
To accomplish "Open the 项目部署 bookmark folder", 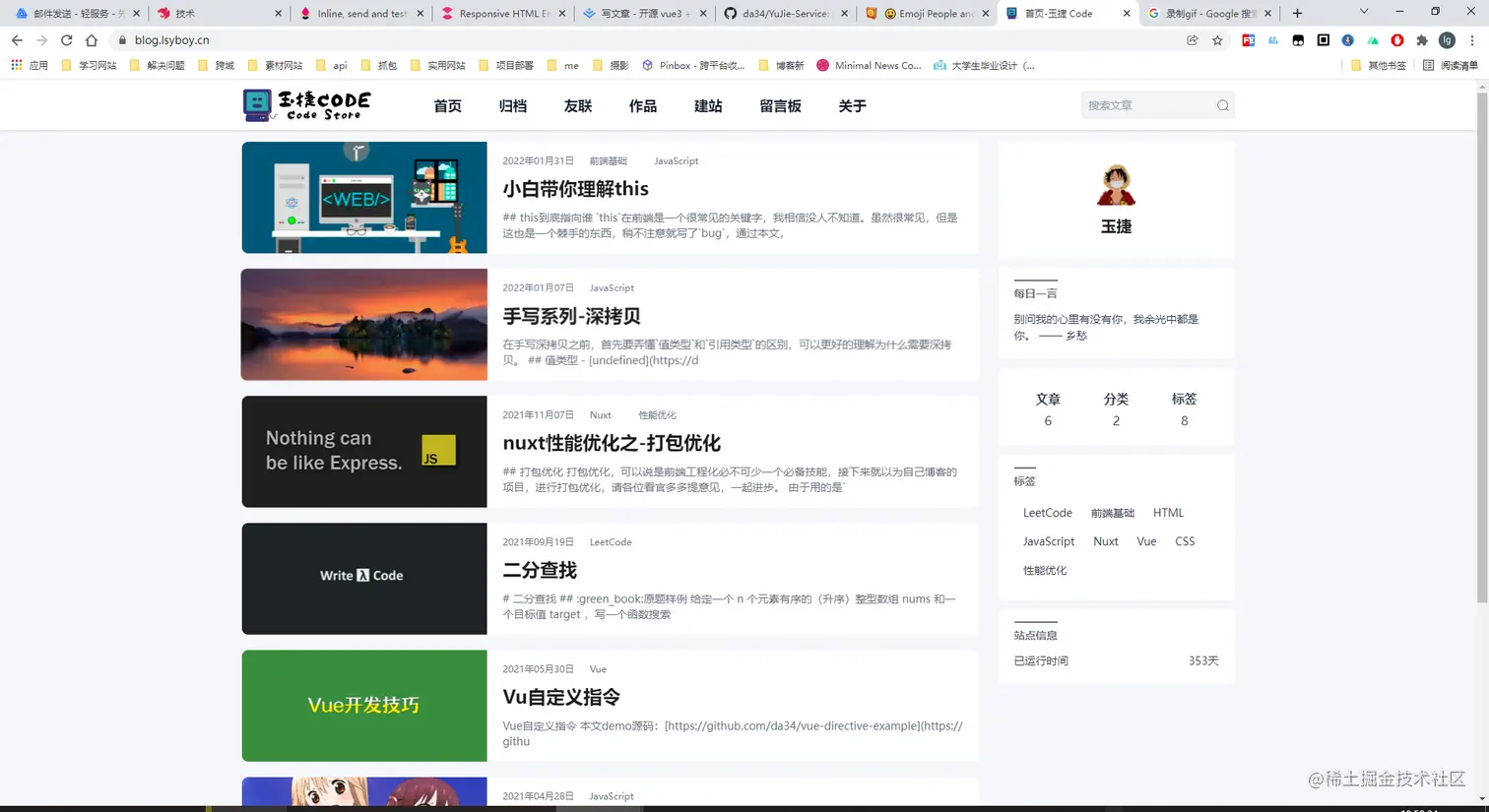I will coord(505,65).
